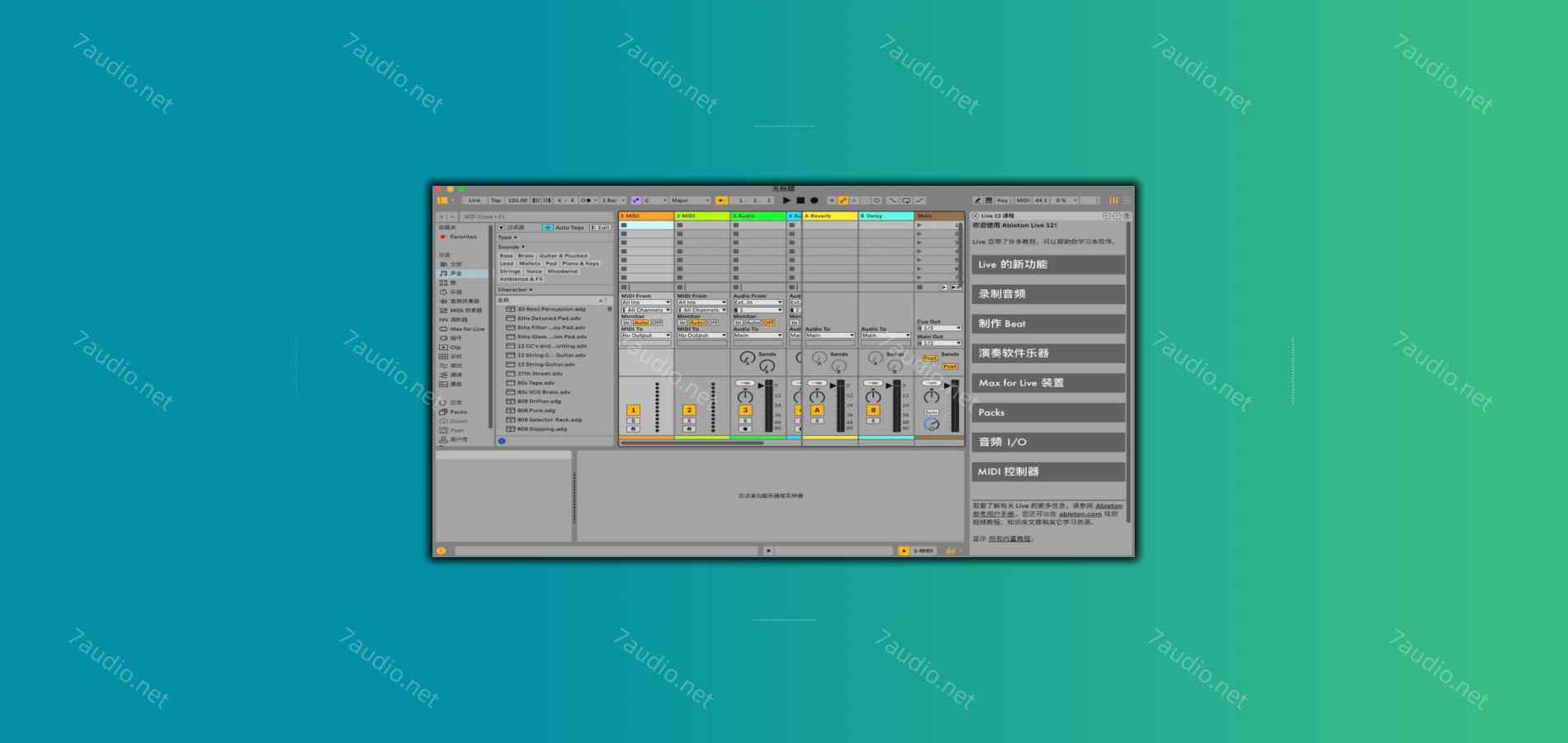Click the Stop button in the transport
This screenshot has height=743, width=1568.
pos(800,200)
